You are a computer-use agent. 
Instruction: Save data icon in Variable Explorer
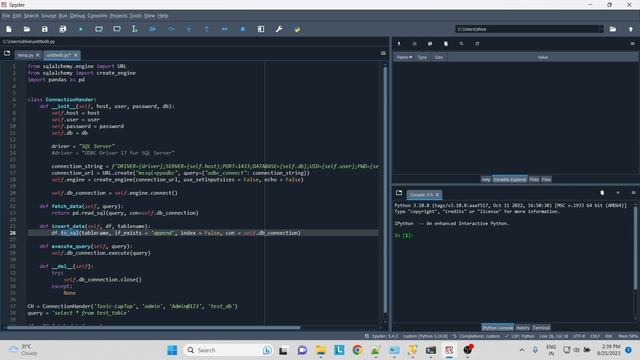point(414,44)
